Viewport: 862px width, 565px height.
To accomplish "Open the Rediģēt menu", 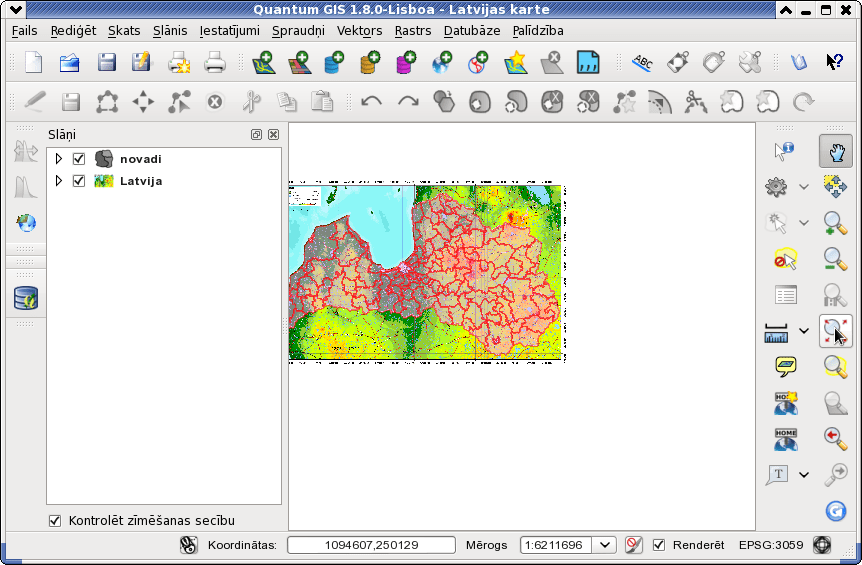I will tap(73, 31).
